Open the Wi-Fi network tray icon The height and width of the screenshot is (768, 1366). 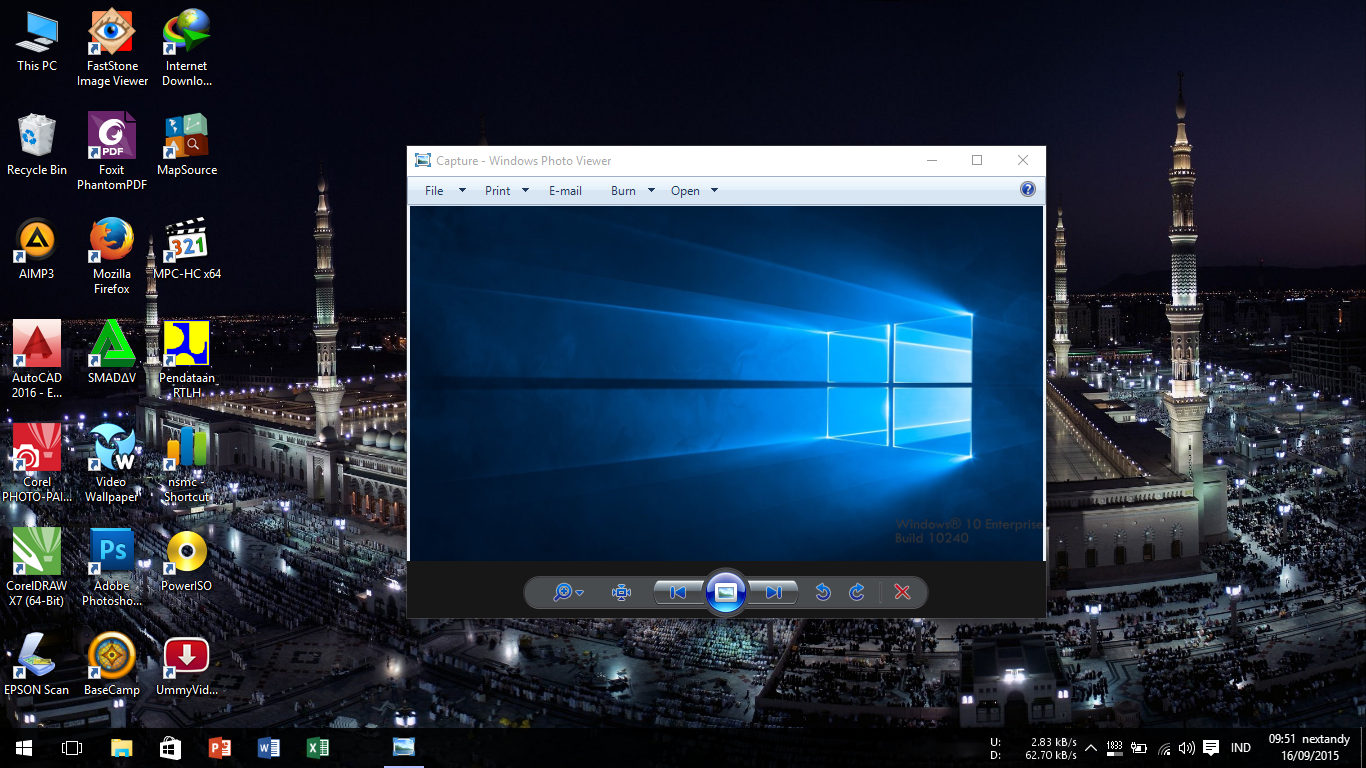(x=1164, y=748)
